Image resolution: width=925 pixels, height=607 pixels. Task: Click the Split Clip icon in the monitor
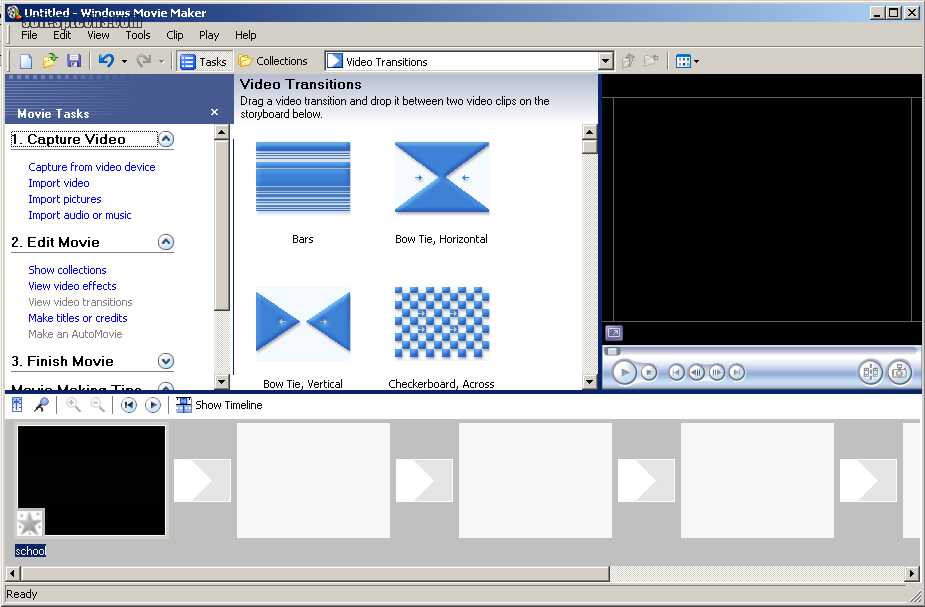pyautogui.click(x=870, y=372)
